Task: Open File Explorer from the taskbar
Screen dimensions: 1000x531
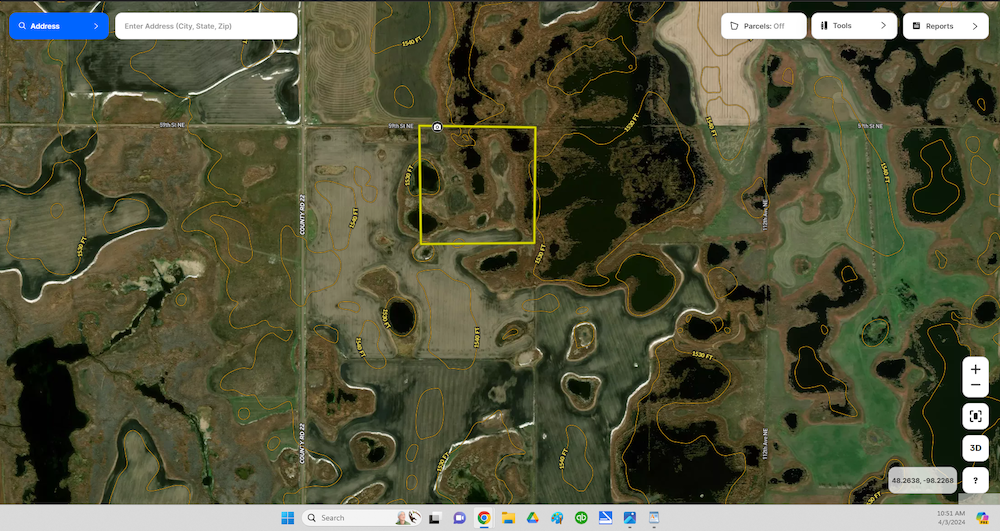Action: (x=508, y=518)
